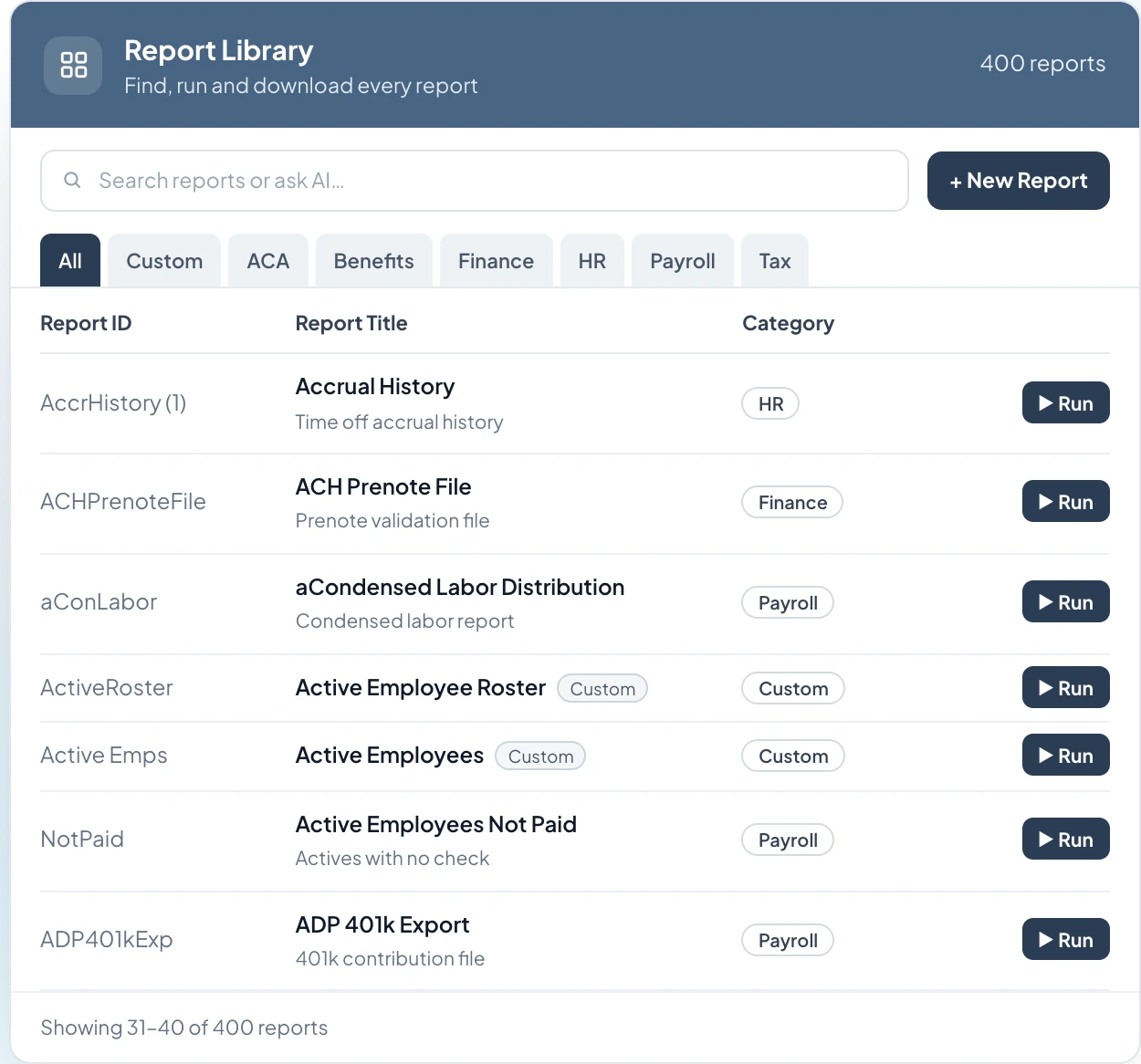1141x1064 pixels.
Task: Create a new report with New Report button
Action: (1019, 181)
